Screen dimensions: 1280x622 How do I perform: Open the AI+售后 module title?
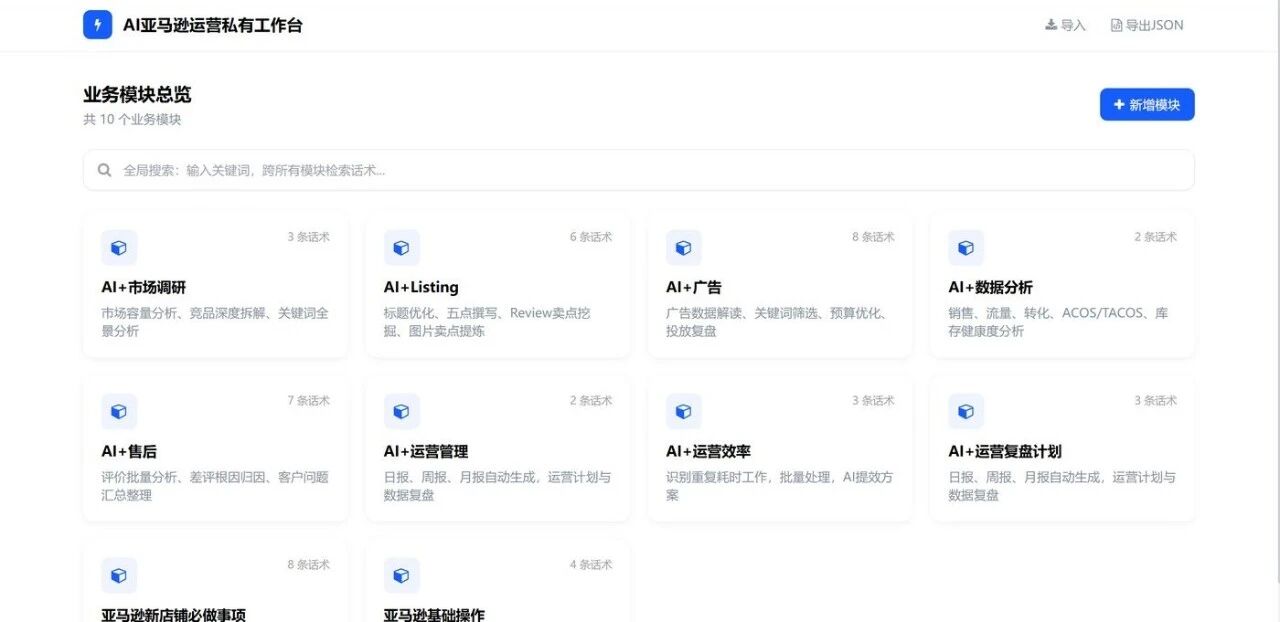click(129, 451)
